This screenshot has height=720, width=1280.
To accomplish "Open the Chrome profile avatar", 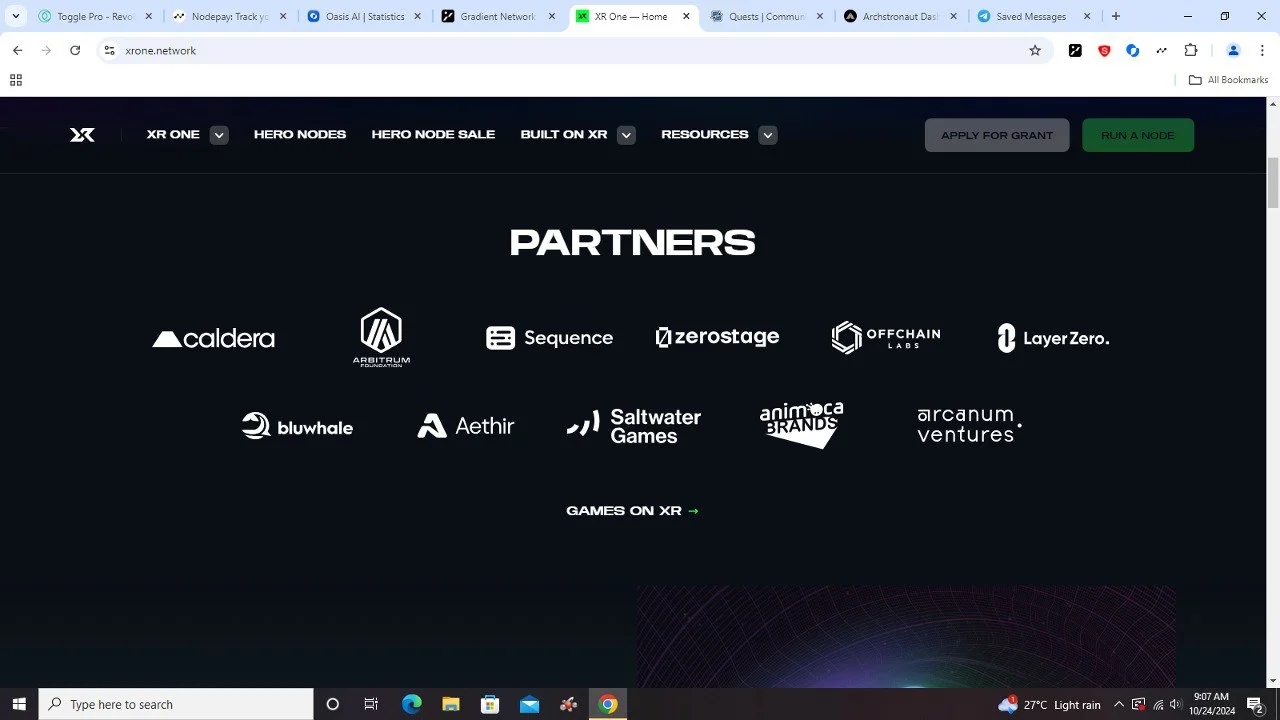I will [1233, 50].
